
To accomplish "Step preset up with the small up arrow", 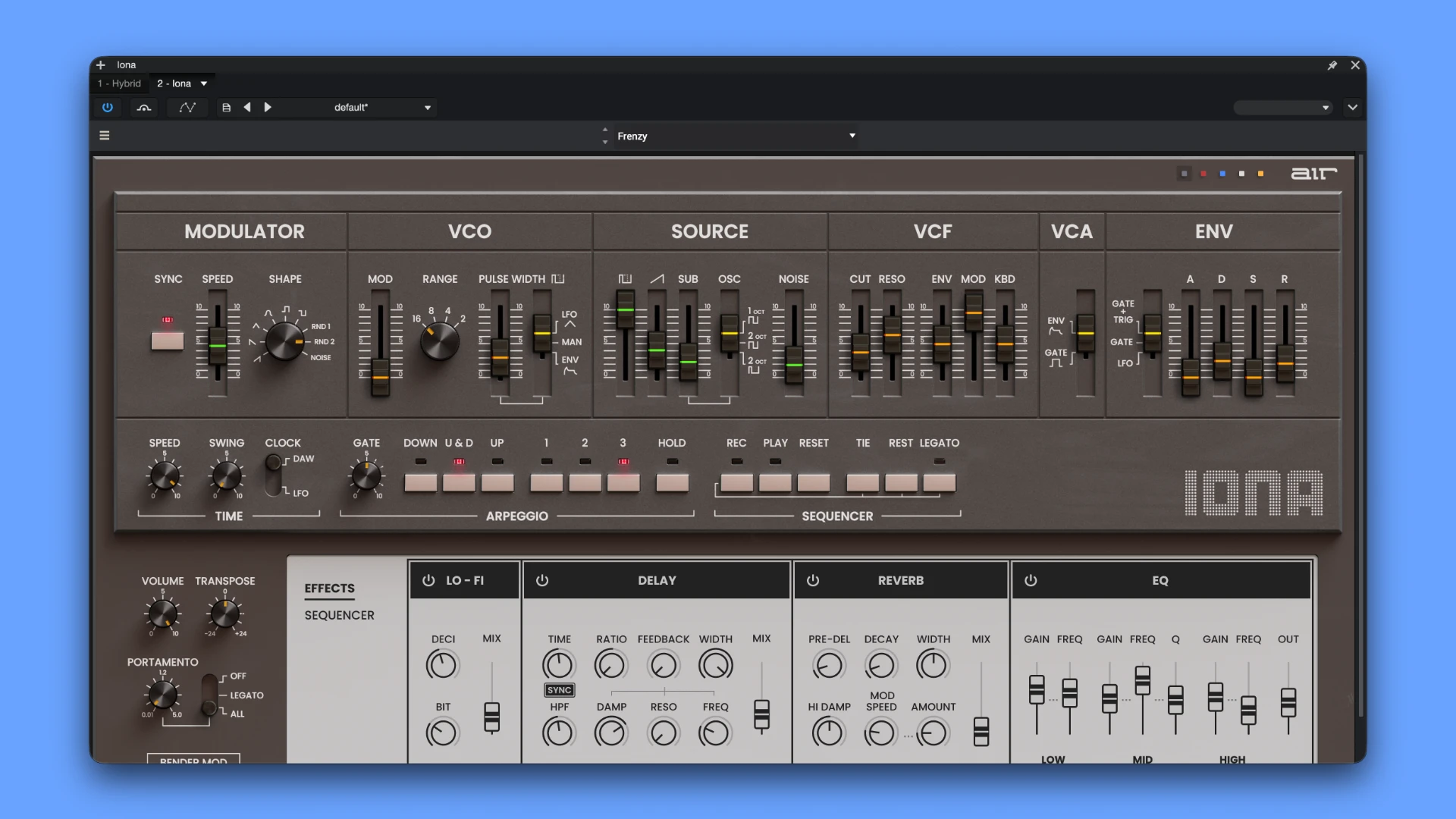I will point(605,130).
